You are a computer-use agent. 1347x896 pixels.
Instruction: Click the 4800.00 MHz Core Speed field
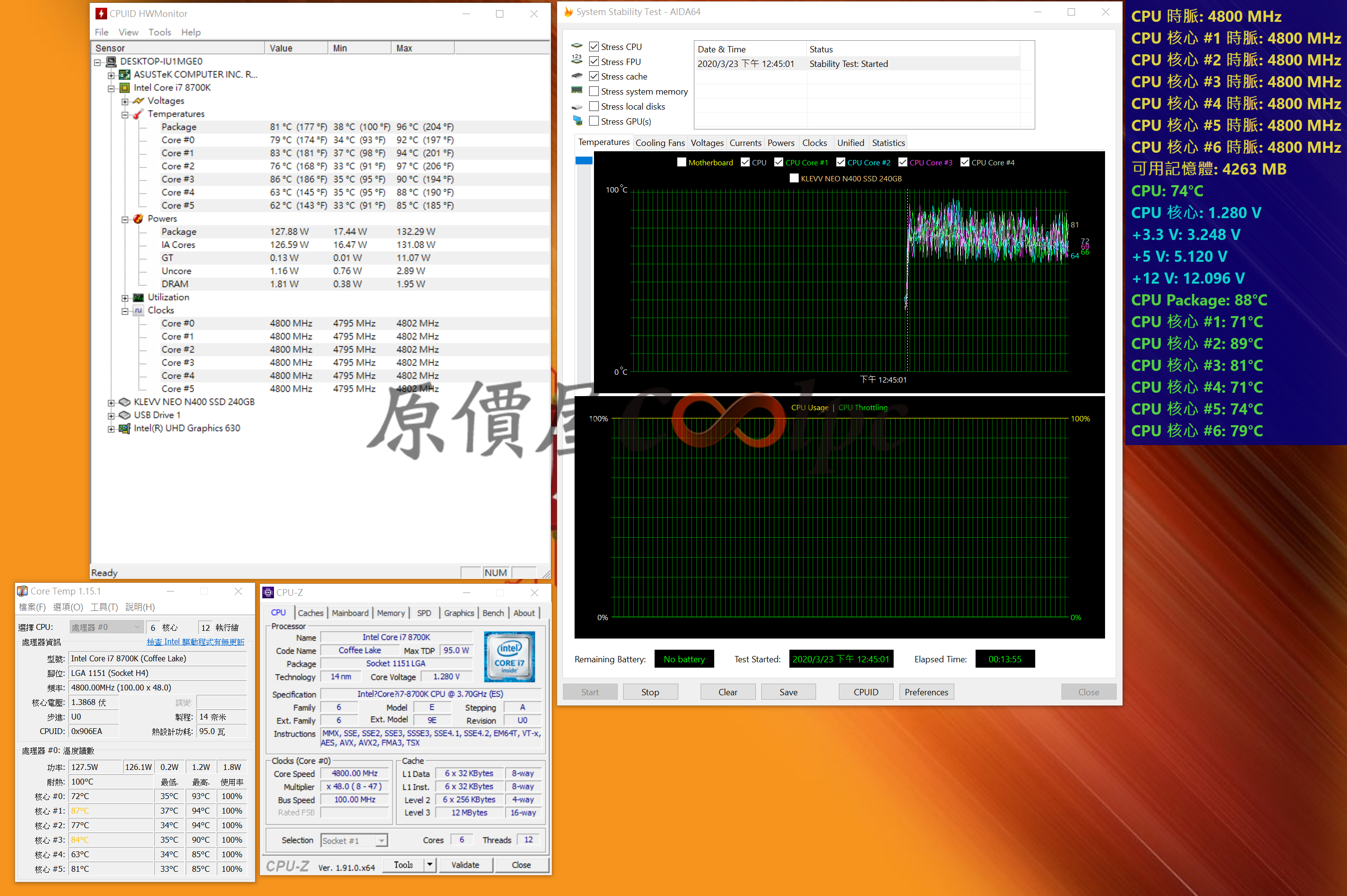354,773
